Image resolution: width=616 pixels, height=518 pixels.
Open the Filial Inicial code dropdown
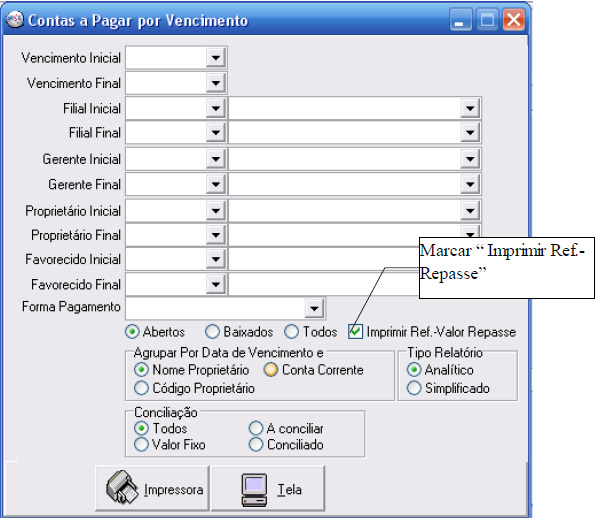click(x=215, y=108)
